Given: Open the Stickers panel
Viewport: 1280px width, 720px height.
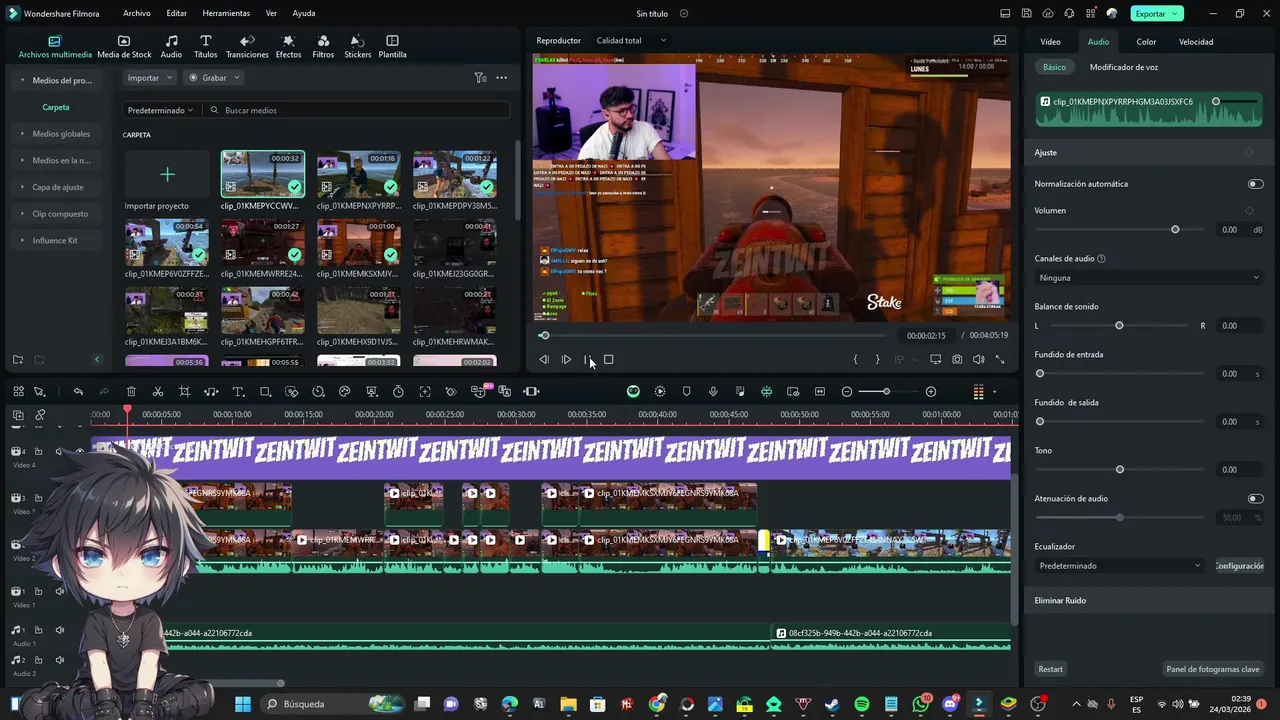Looking at the screenshot, I should 357,47.
